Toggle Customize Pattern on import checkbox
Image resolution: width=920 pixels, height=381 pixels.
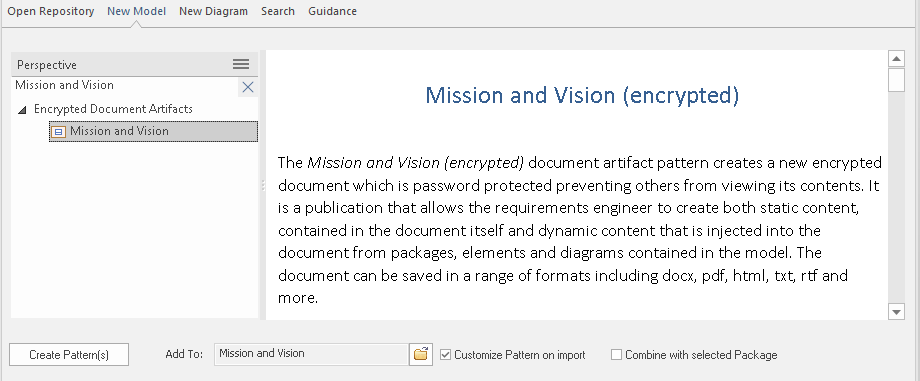click(x=445, y=355)
